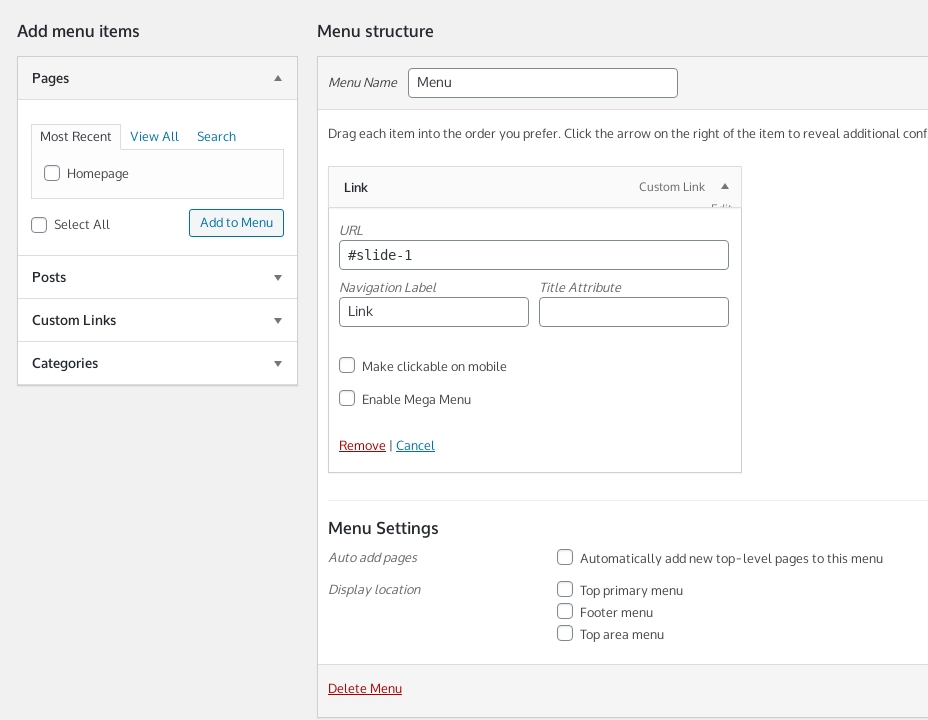Image resolution: width=928 pixels, height=720 pixels.
Task: Check the Homepage page checkbox
Action: [52, 173]
